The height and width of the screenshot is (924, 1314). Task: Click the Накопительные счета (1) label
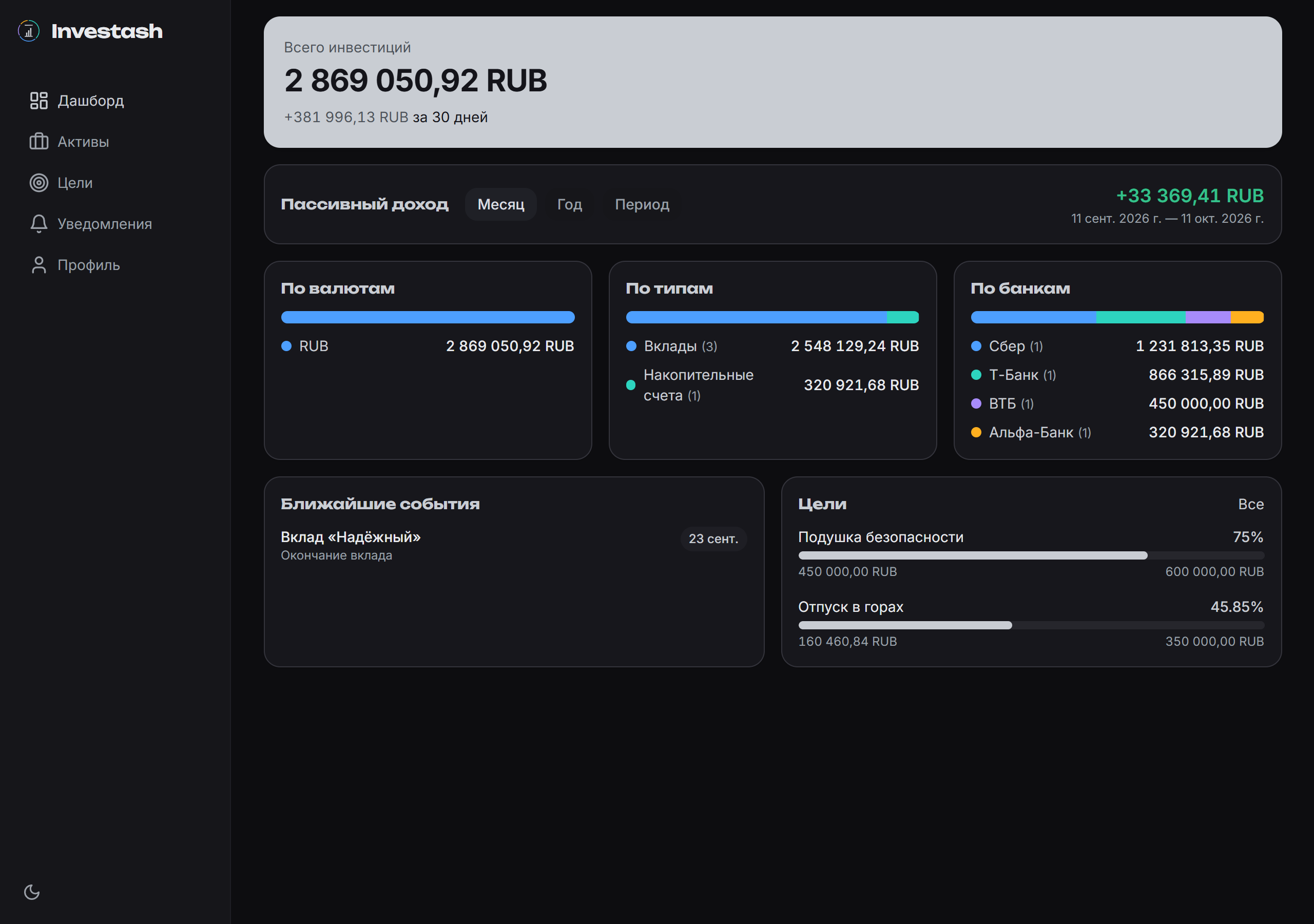click(x=698, y=386)
